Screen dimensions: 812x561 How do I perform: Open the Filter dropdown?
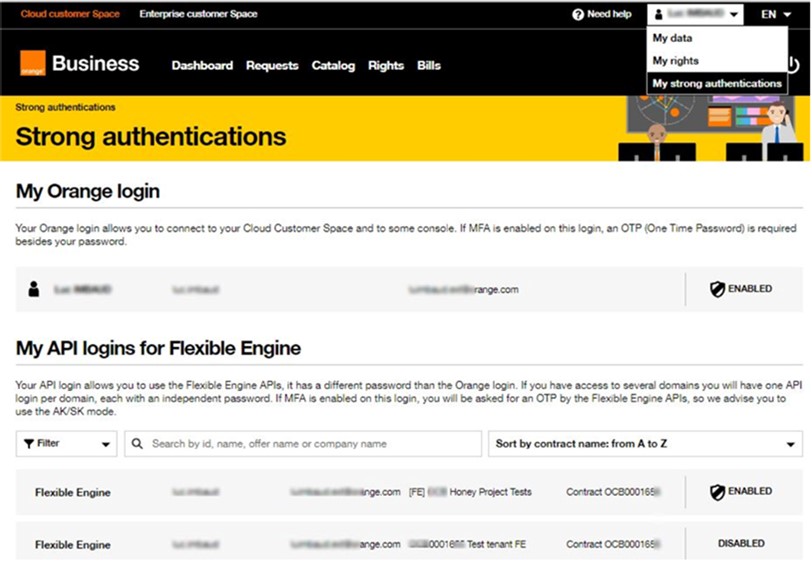(x=66, y=443)
